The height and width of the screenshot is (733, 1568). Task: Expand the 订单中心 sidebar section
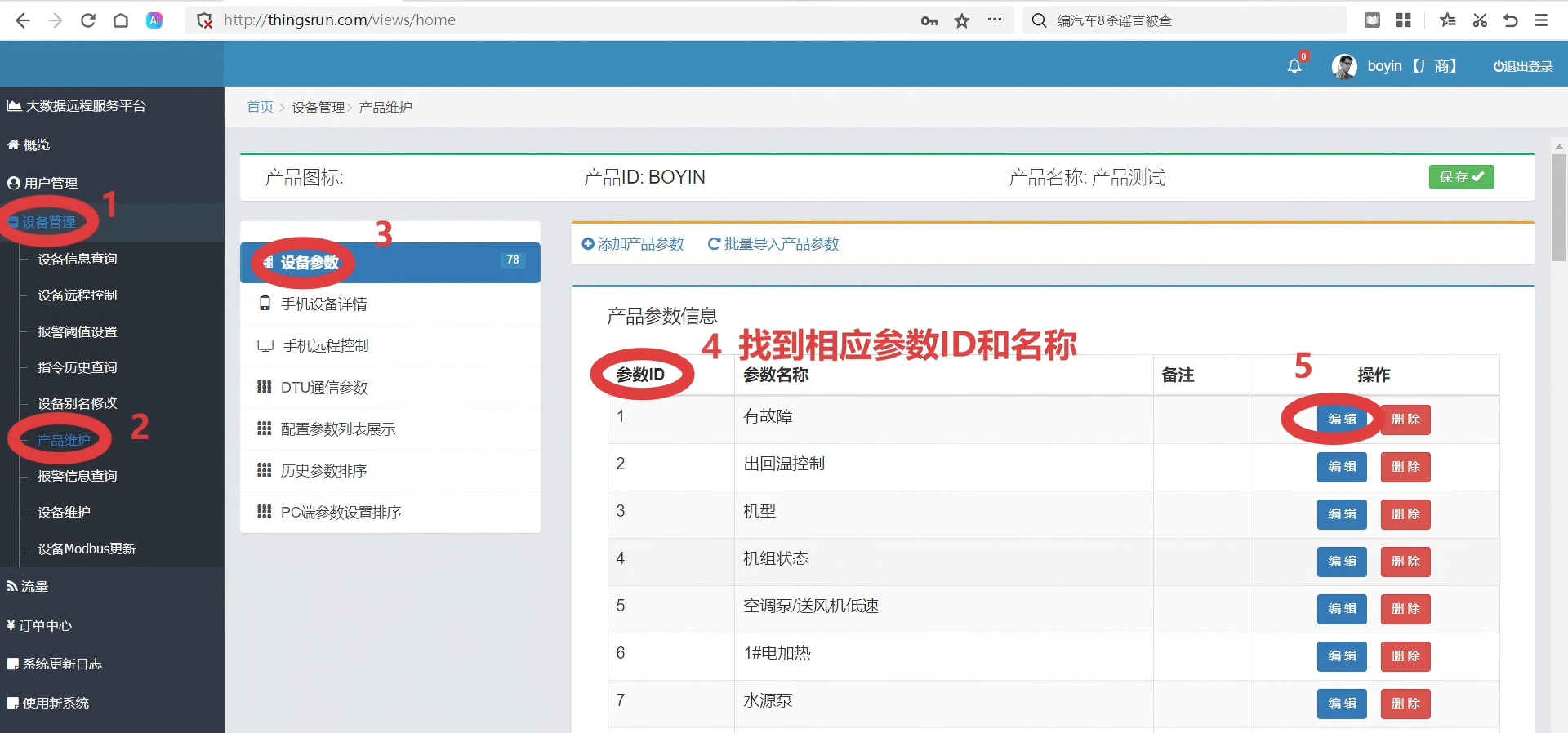[45, 625]
